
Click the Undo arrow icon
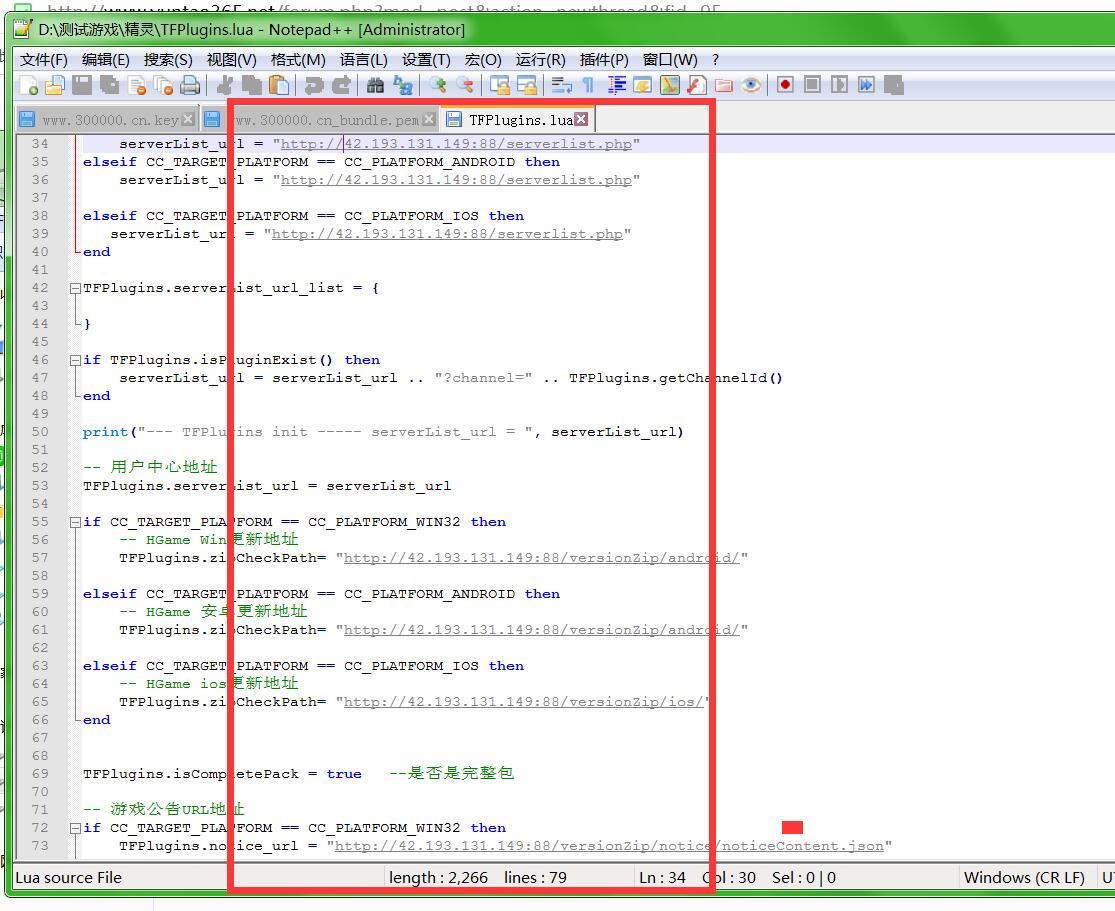pos(314,85)
